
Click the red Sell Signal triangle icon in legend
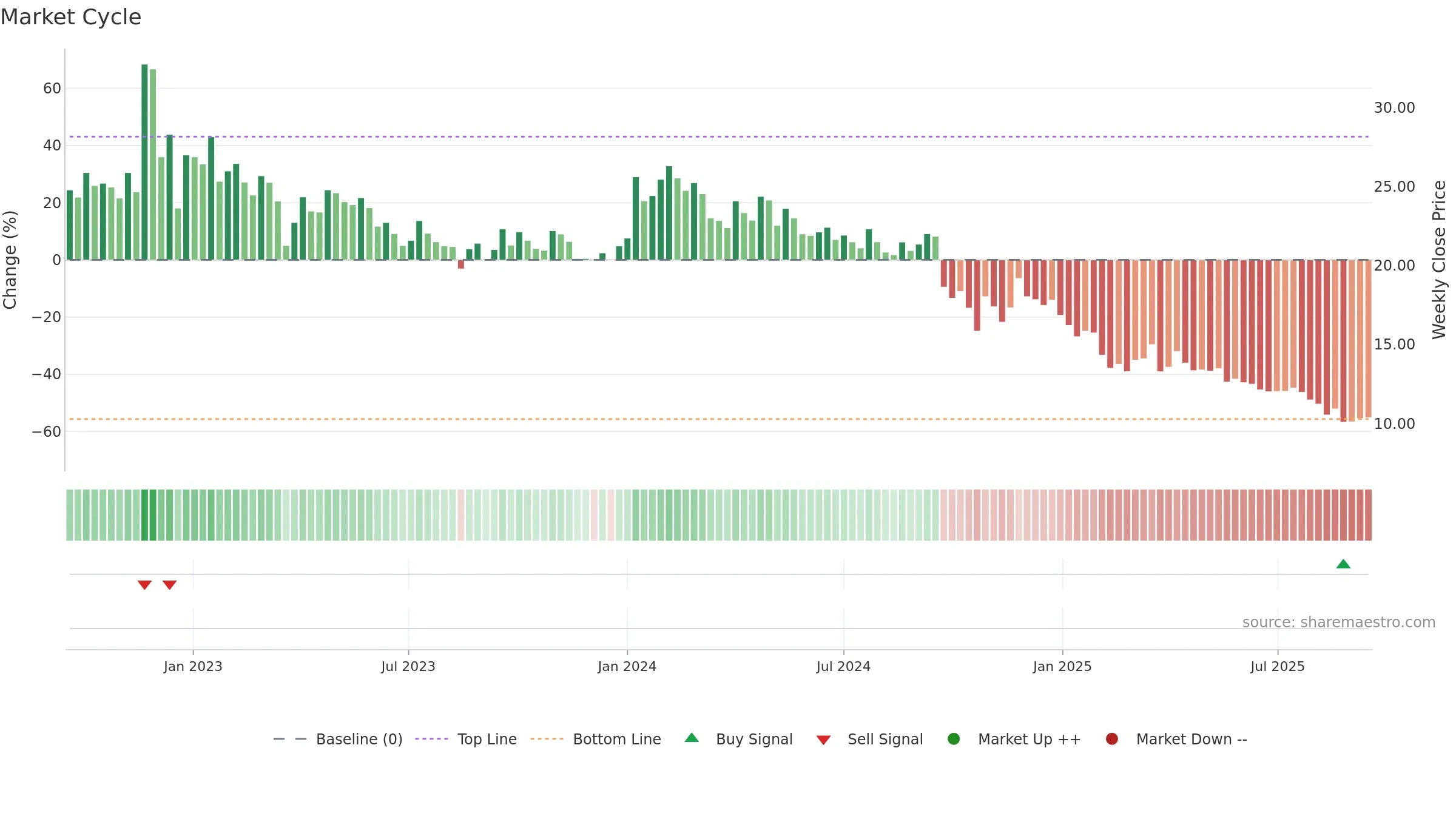(x=823, y=740)
